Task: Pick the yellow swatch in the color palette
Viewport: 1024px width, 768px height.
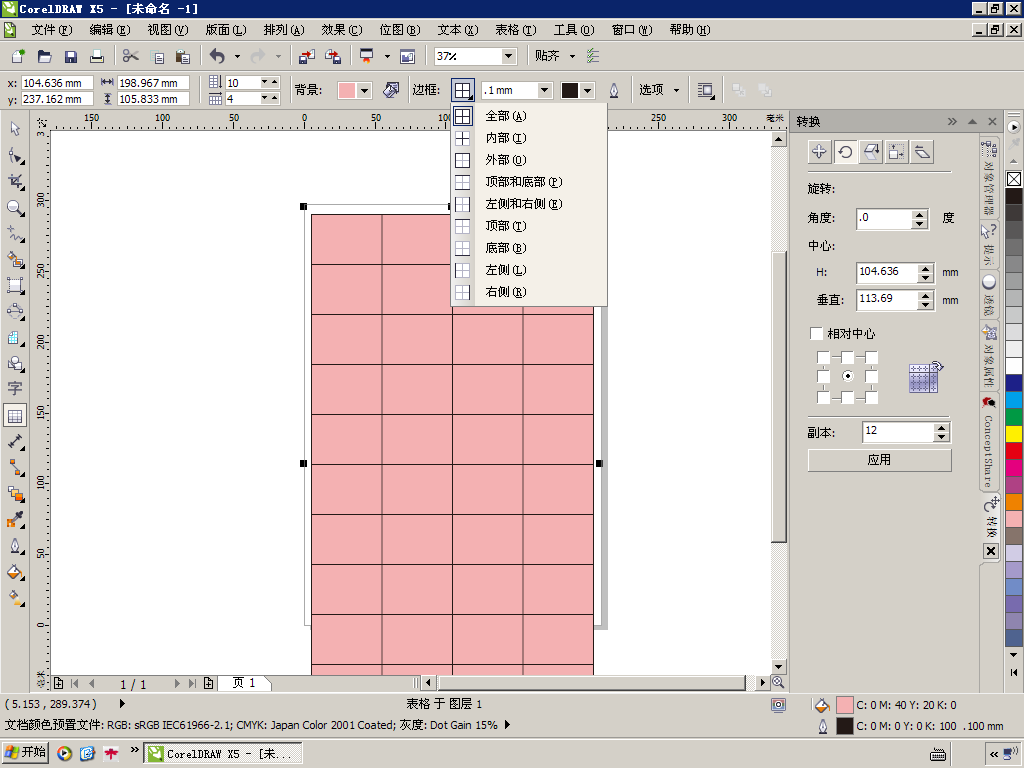Action: 1014,434
